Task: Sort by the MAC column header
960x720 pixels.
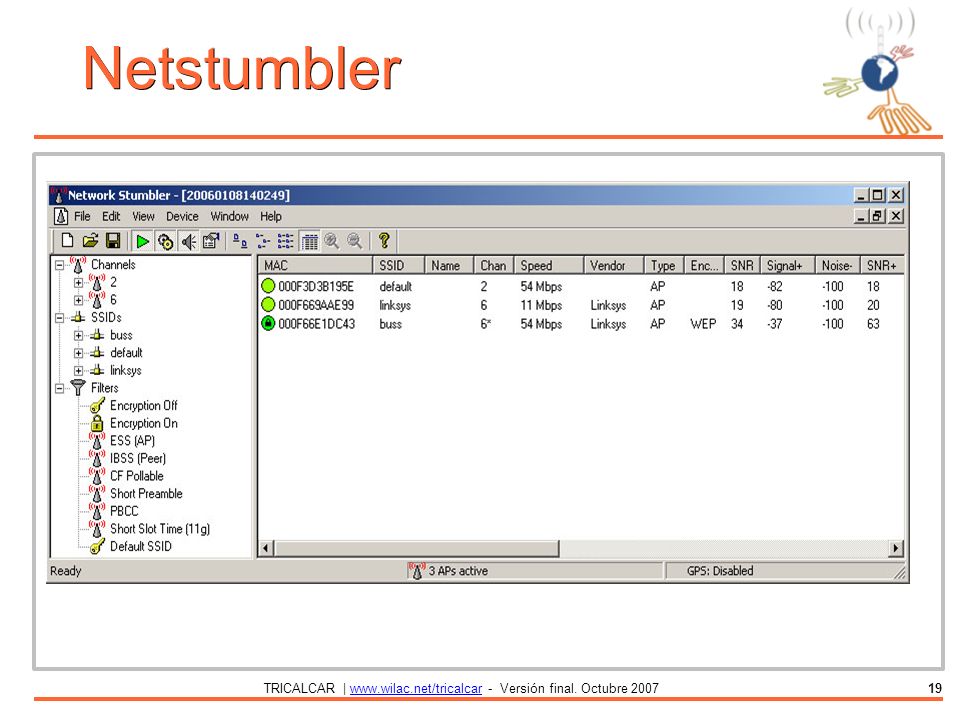Action: click(315, 265)
